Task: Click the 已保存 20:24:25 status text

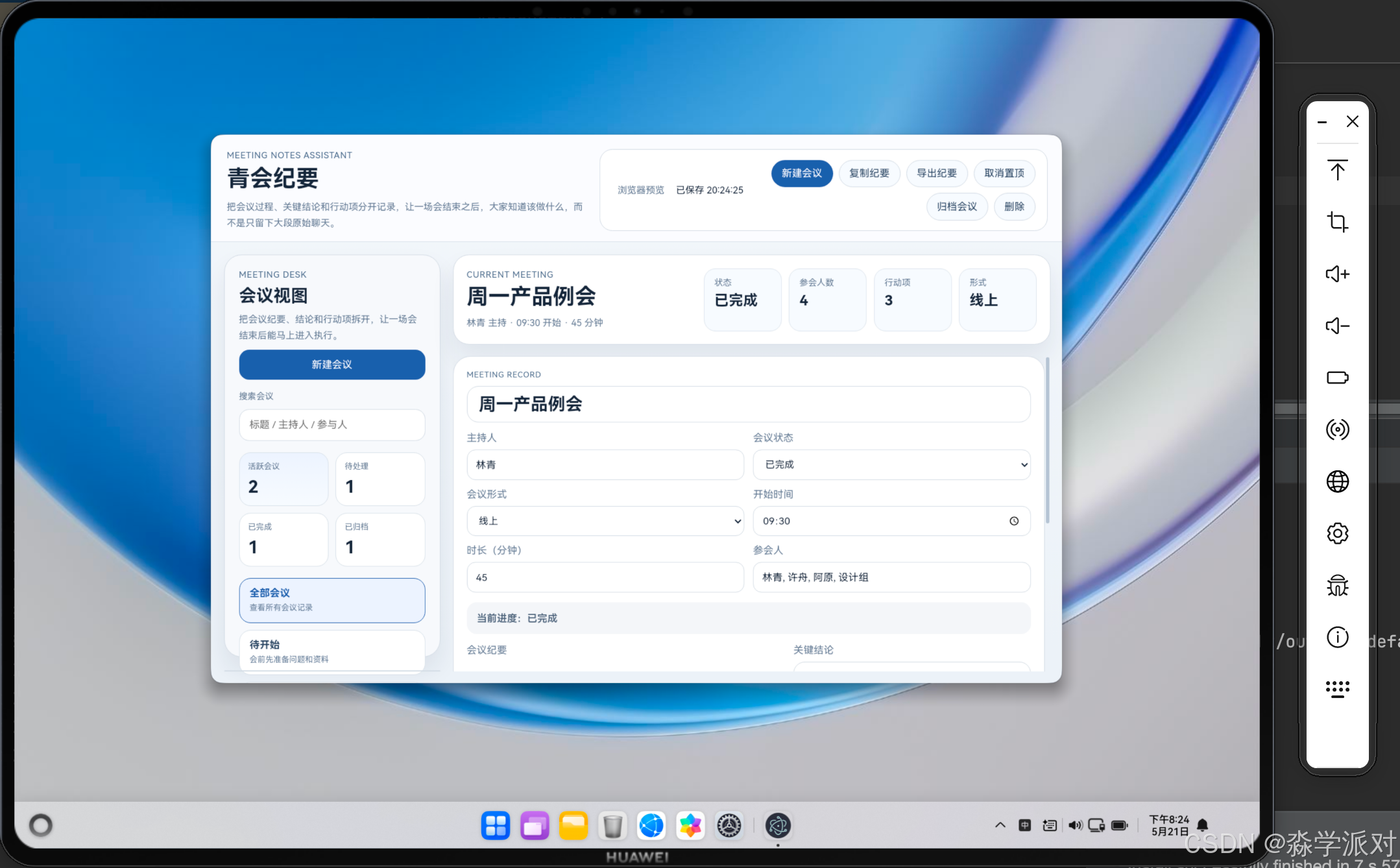Action: [710, 190]
